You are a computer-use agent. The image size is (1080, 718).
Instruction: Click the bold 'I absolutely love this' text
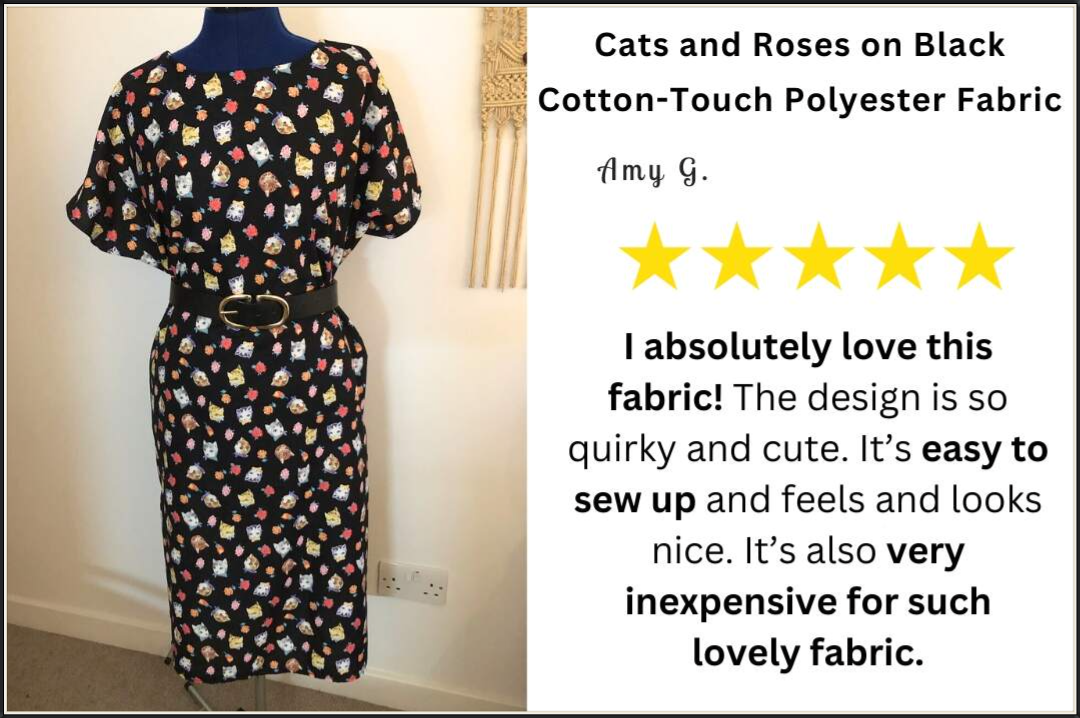point(808,347)
